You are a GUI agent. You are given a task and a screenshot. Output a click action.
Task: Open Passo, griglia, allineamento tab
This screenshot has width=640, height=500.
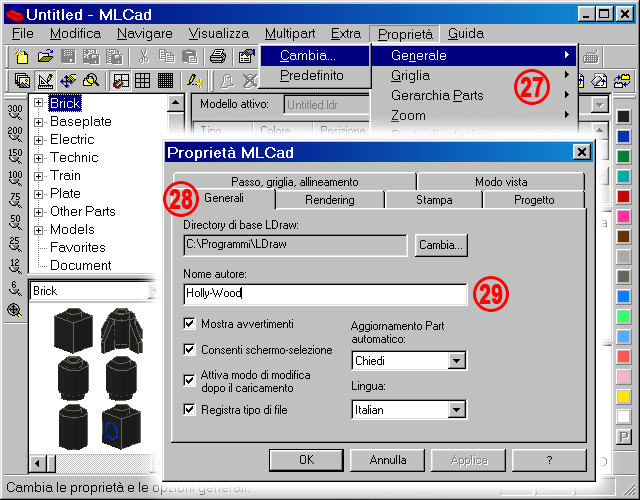pos(295,182)
